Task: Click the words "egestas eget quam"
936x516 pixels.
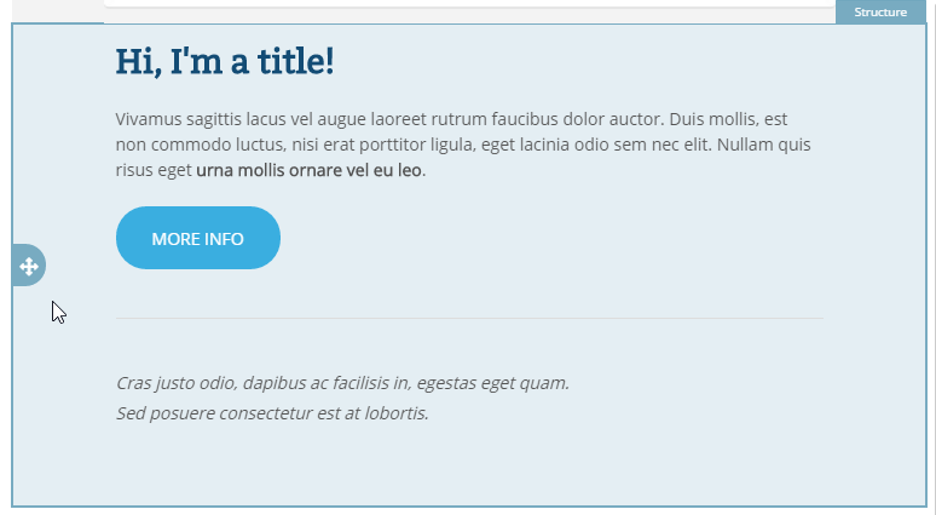Action: 492,383
